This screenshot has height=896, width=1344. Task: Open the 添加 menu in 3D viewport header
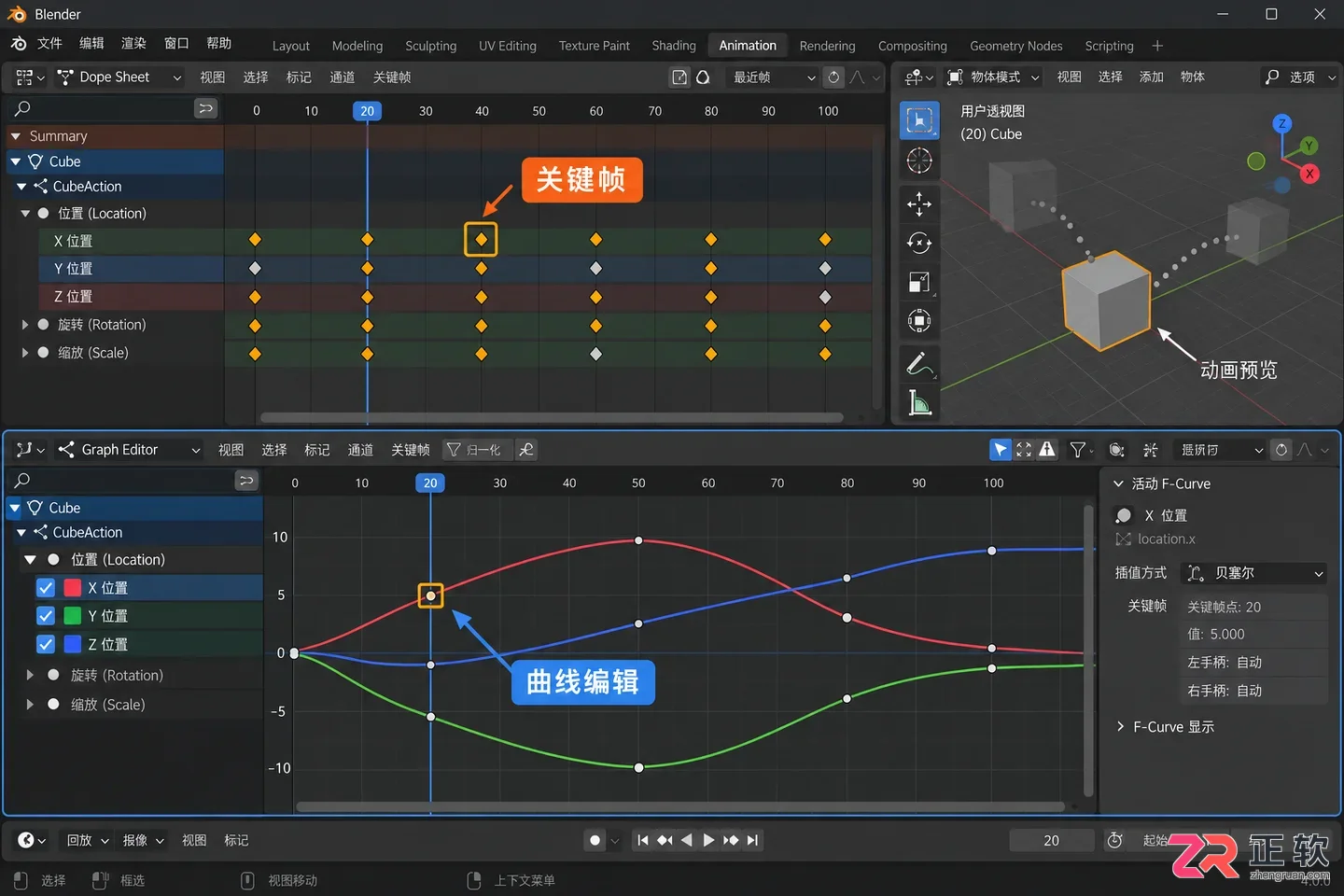(x=1151, y=77)
